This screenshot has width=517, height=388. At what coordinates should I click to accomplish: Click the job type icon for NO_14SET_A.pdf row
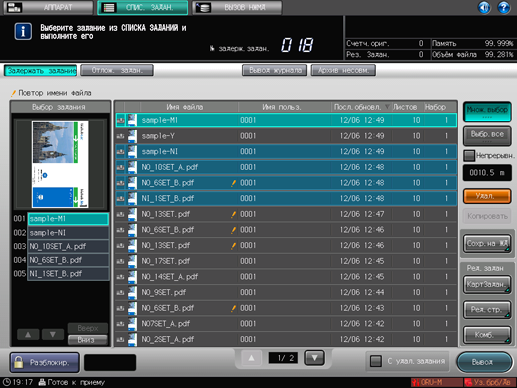(120, 277)
